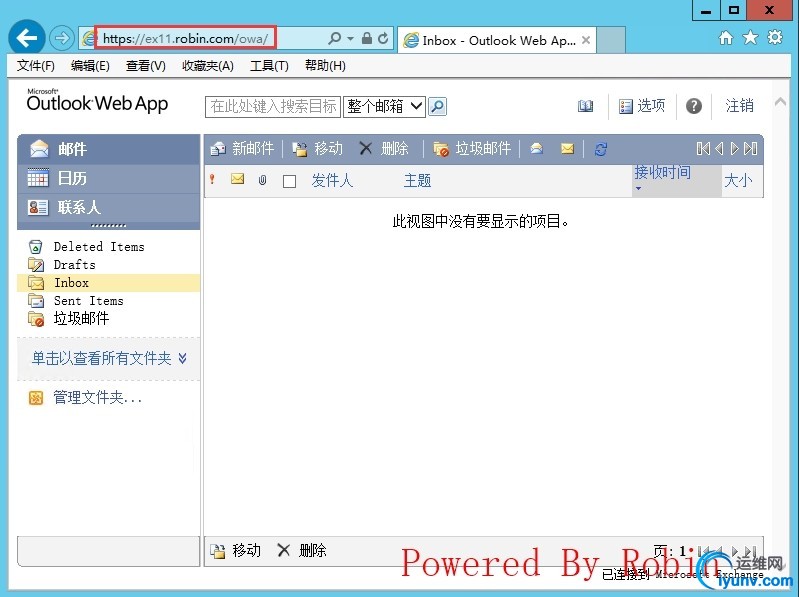
Task: Click the security lock icon in address bar
Action: tap(366, 38)
